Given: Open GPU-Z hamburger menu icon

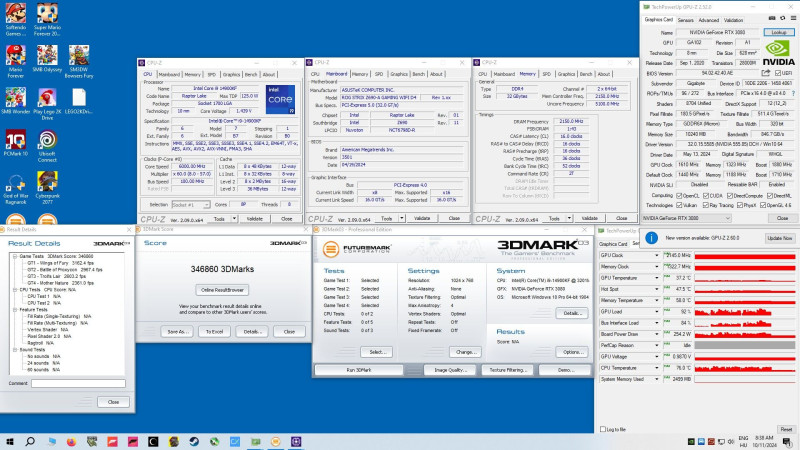Looking at the screenshot, I should tap(793, 18).
